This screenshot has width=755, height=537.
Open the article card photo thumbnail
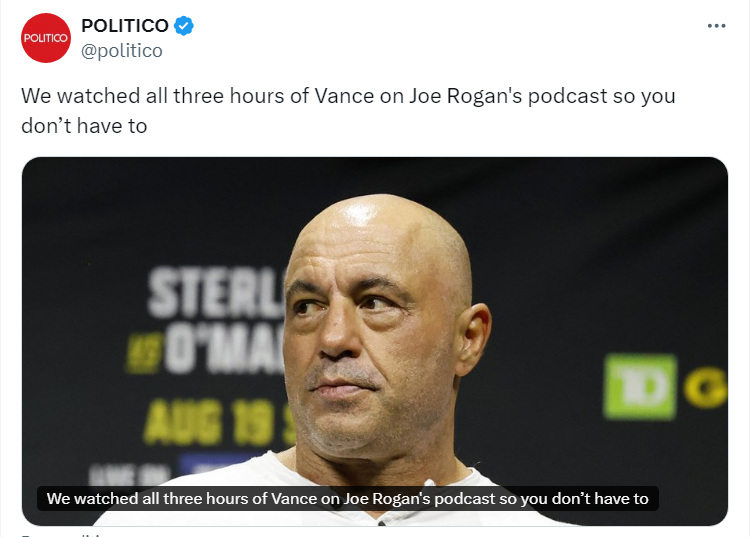click(375, 341)
